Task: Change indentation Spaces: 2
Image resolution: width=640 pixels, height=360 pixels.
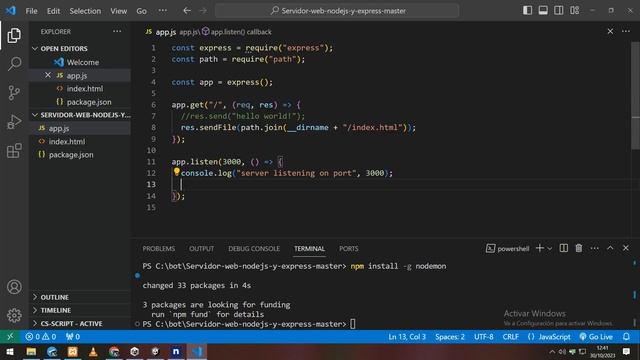Action: pos(450,337)
